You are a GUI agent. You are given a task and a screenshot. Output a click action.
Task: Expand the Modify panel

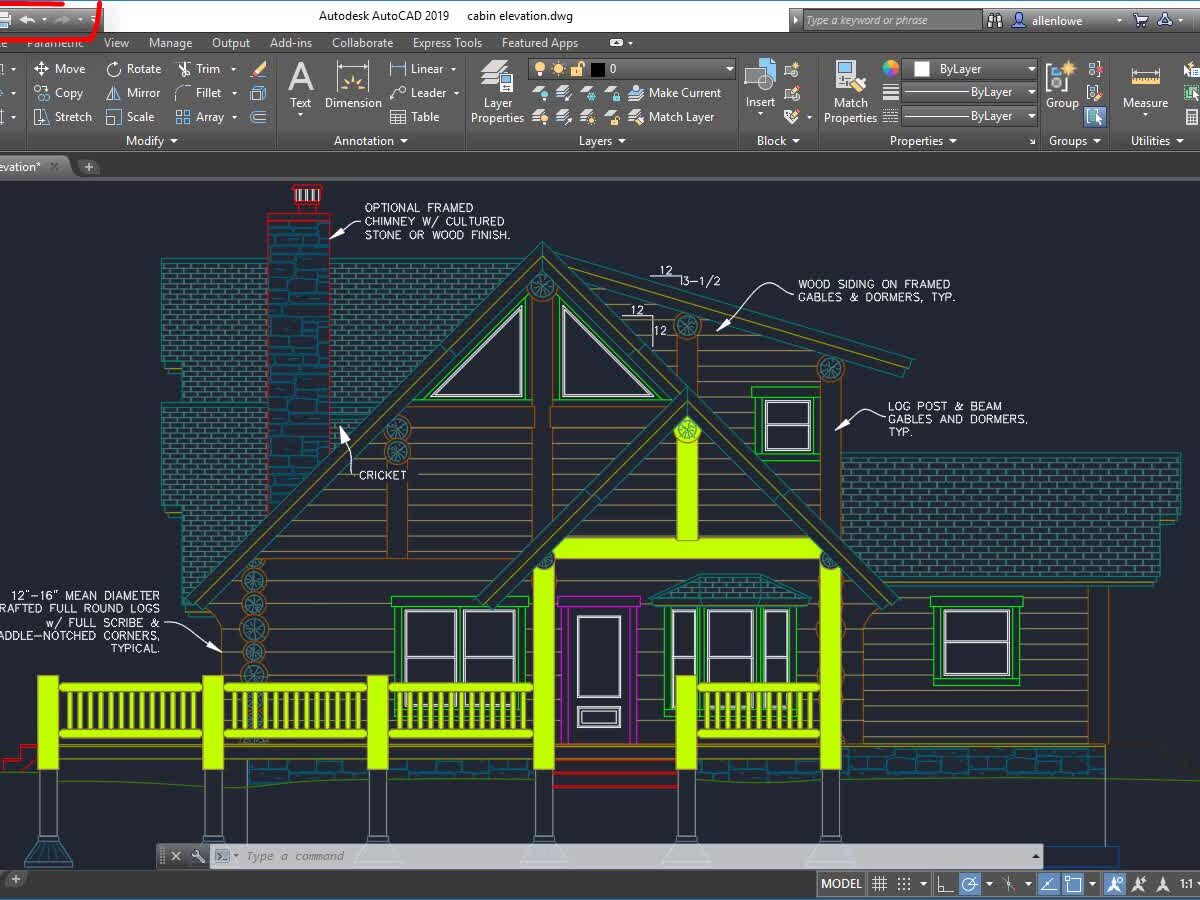152,141
